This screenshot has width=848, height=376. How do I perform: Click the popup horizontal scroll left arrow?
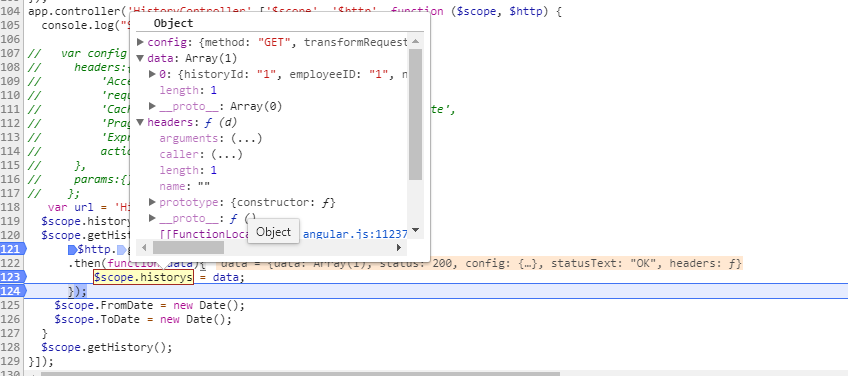[144, 248]
